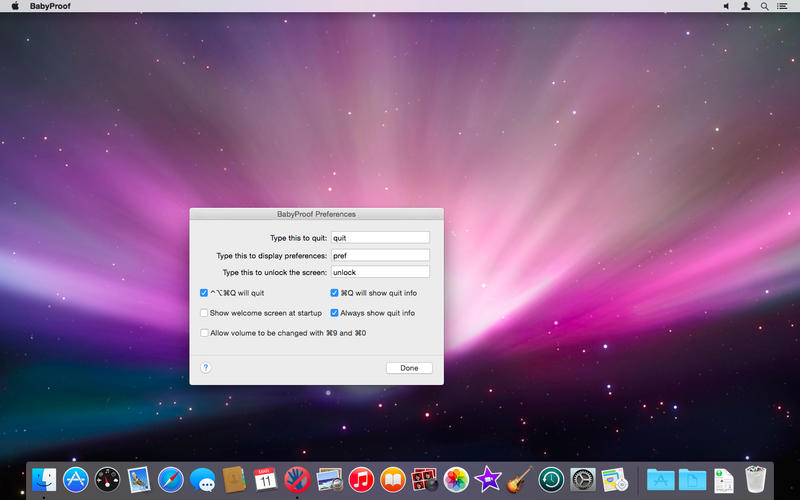
Task: Open Finder from the Dock
Action: (x=44, y=480)
